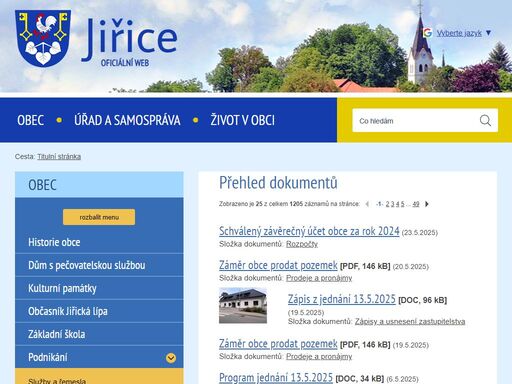Open the OBEC main menu item
Viewport: 512px width, 384px height.
tap(30, 120)
